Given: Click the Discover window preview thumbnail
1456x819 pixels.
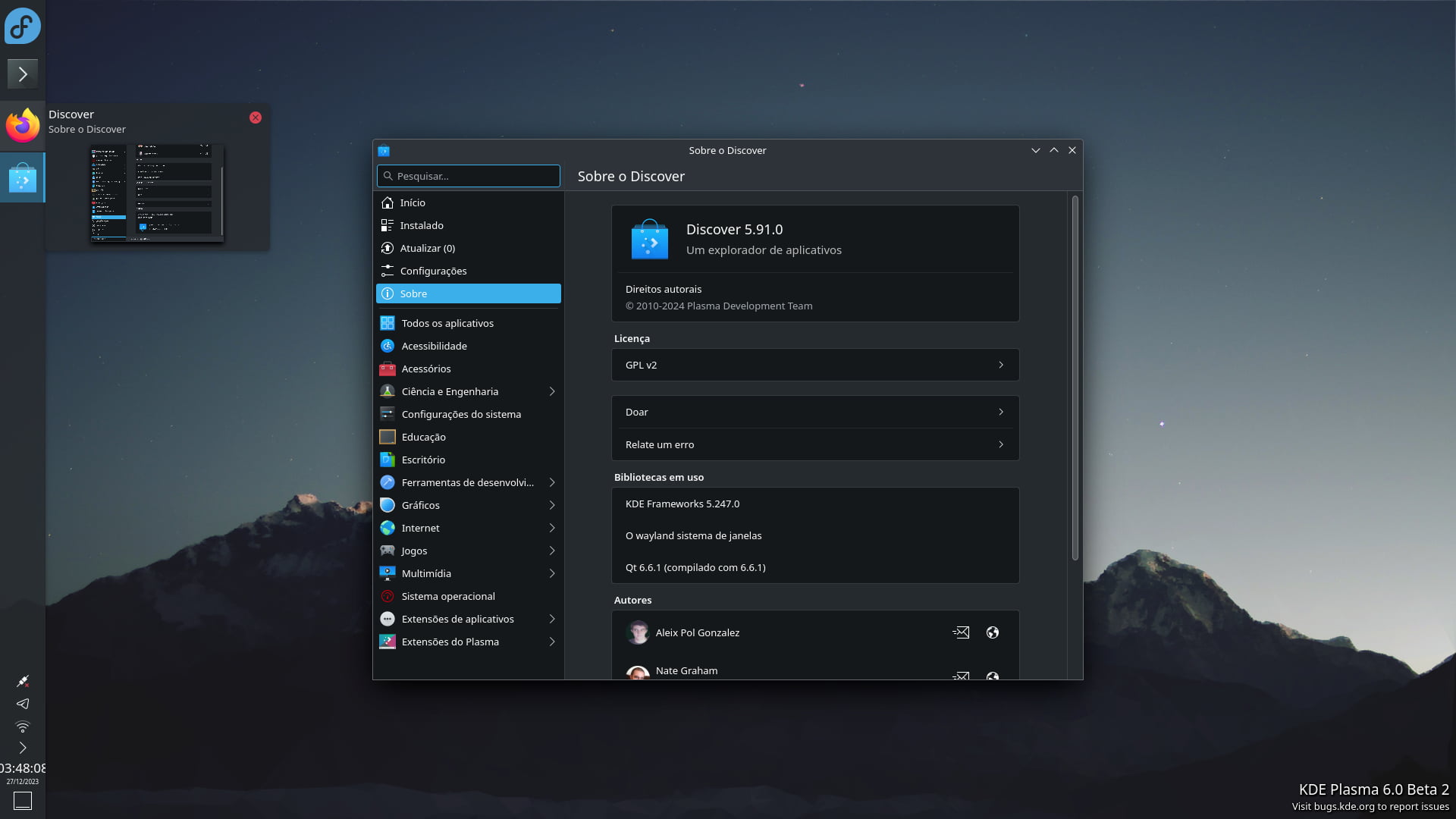Looking at the screenshot, I should coord(157,193).
